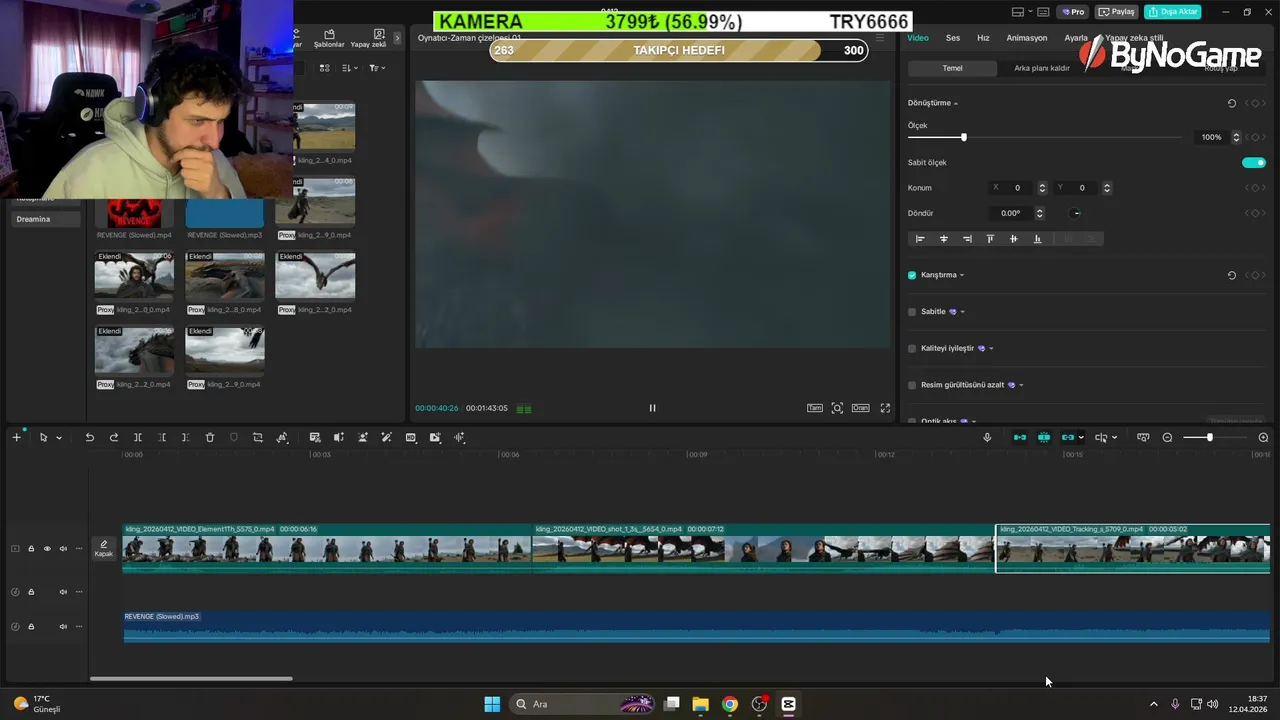Zoom in the timeline with plus icon
This screenshot has width=1280, height=720.
[1263, 438]
